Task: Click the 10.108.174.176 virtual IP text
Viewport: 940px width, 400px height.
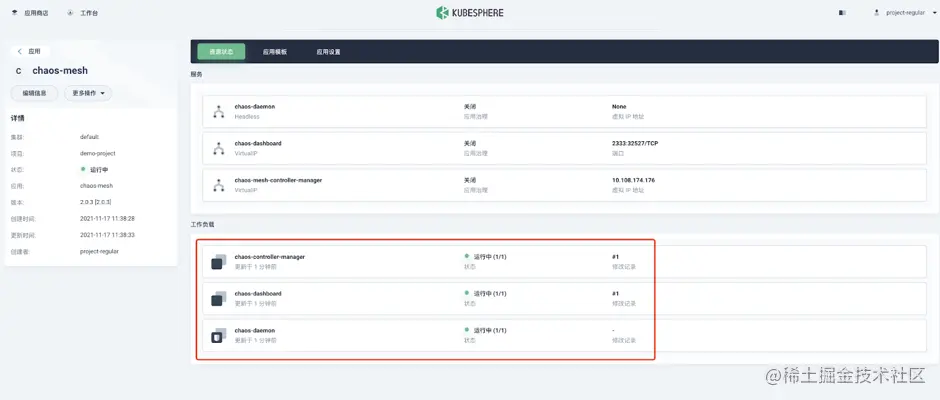Action: click(633, 181)
